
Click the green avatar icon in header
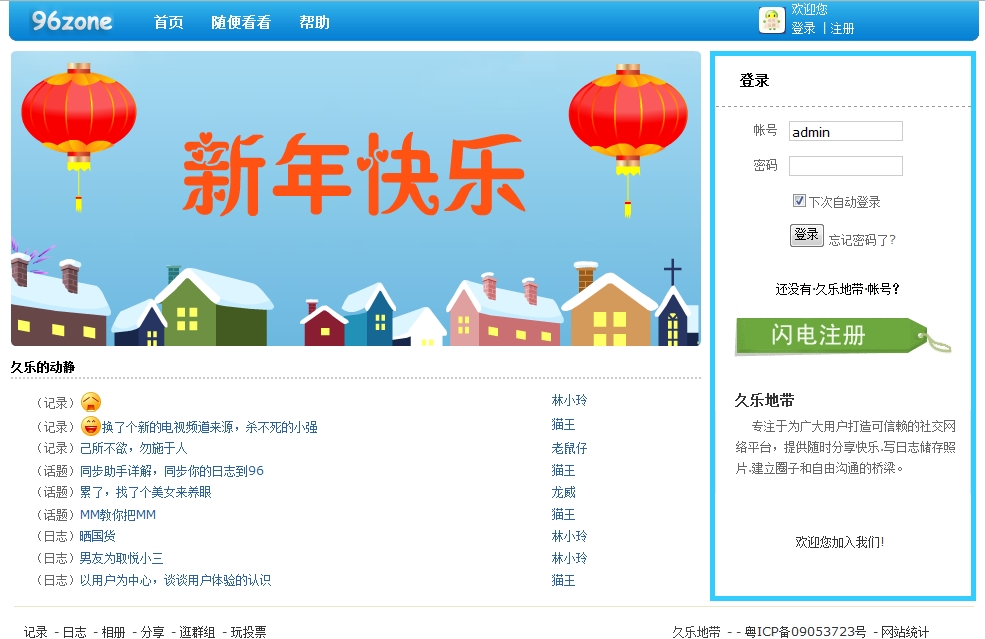[x=771, y=20]
